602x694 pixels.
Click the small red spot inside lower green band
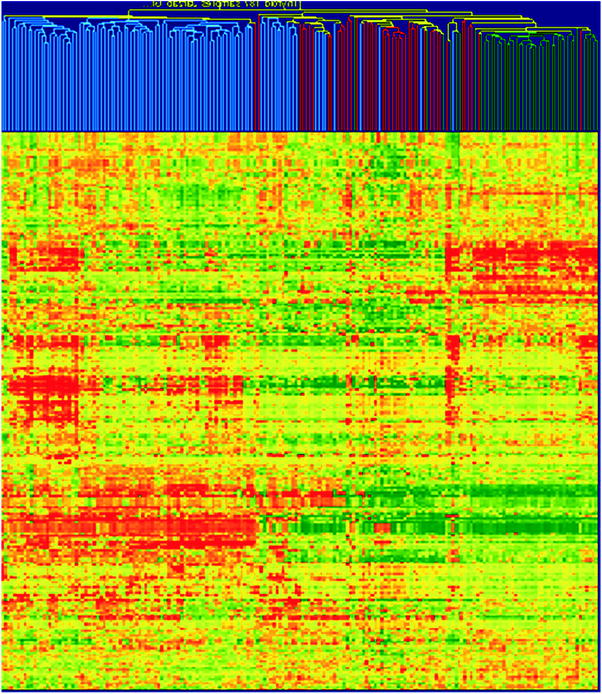pos(380,526)
